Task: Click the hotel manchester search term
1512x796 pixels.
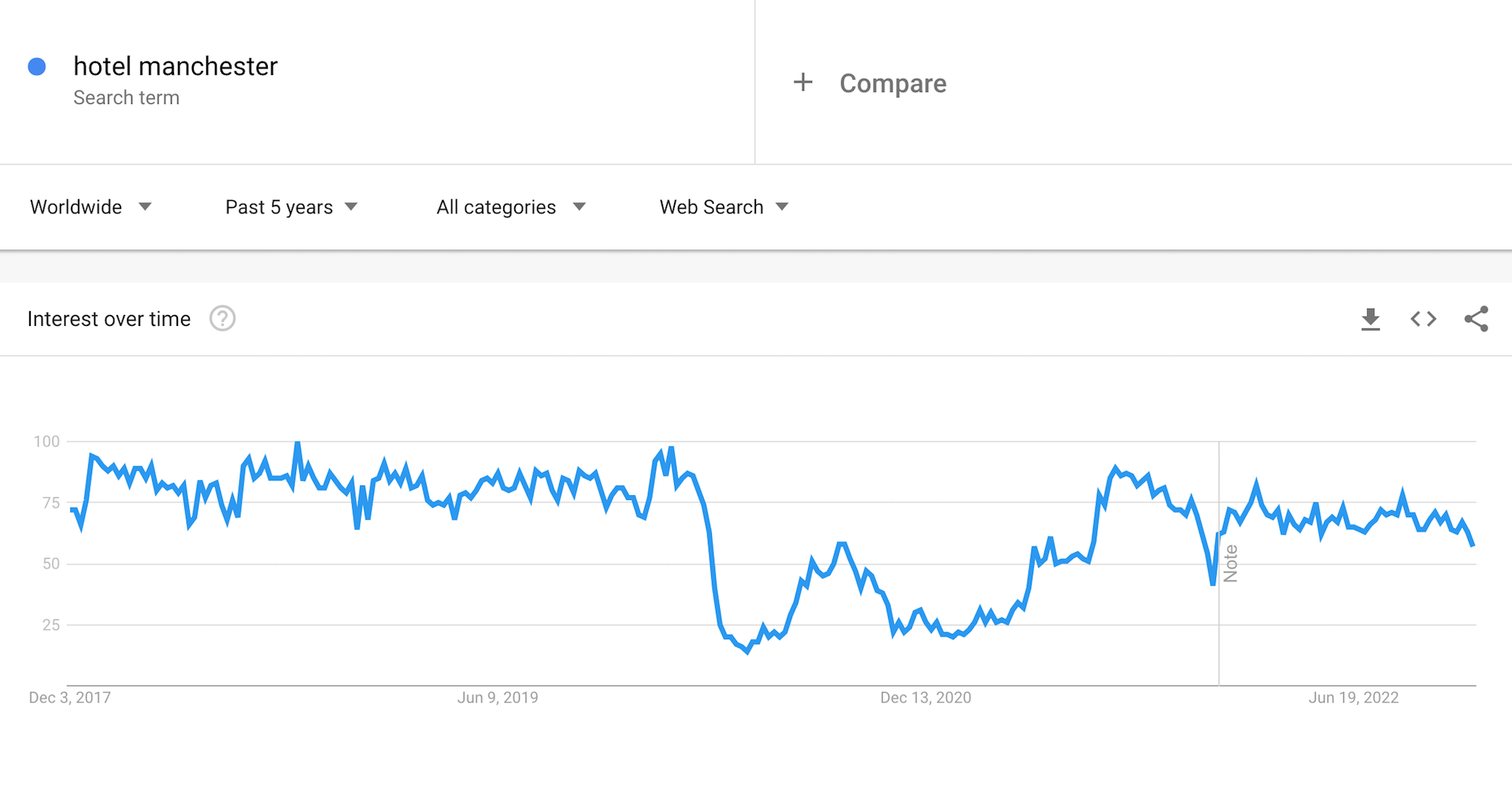Action: [175, 66]
